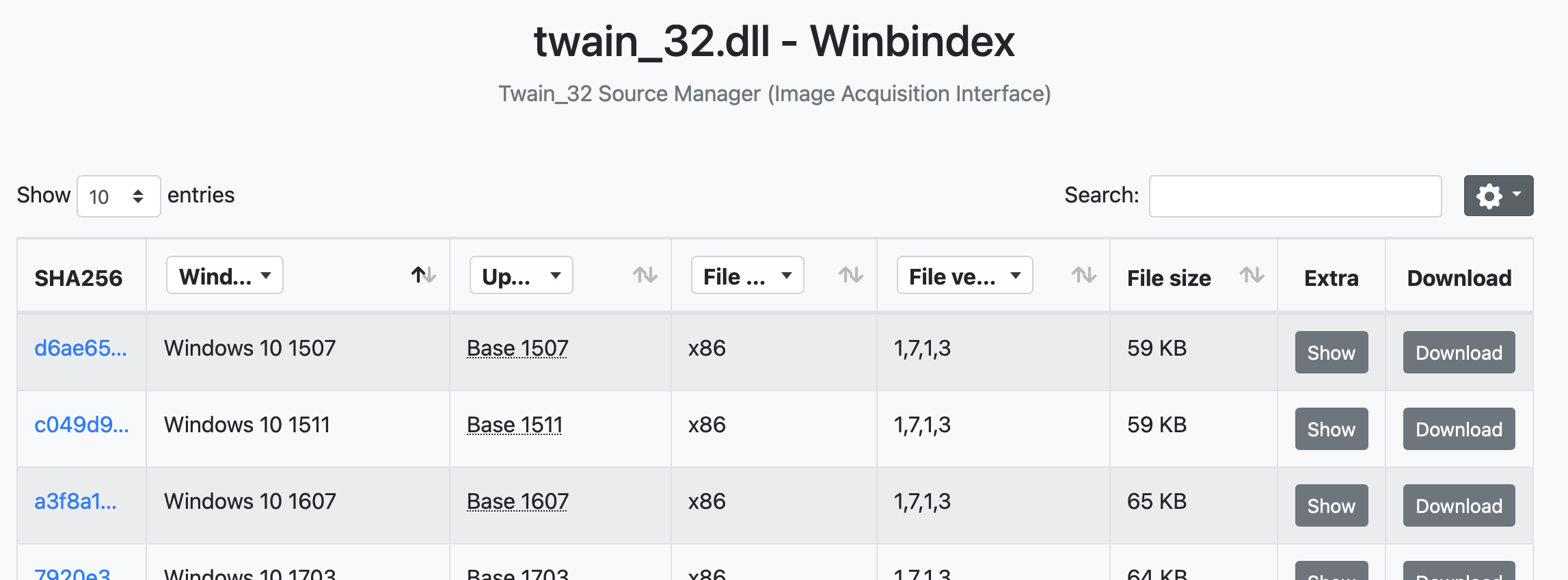Expand the File arch filter dropdown

coord(747,276)
